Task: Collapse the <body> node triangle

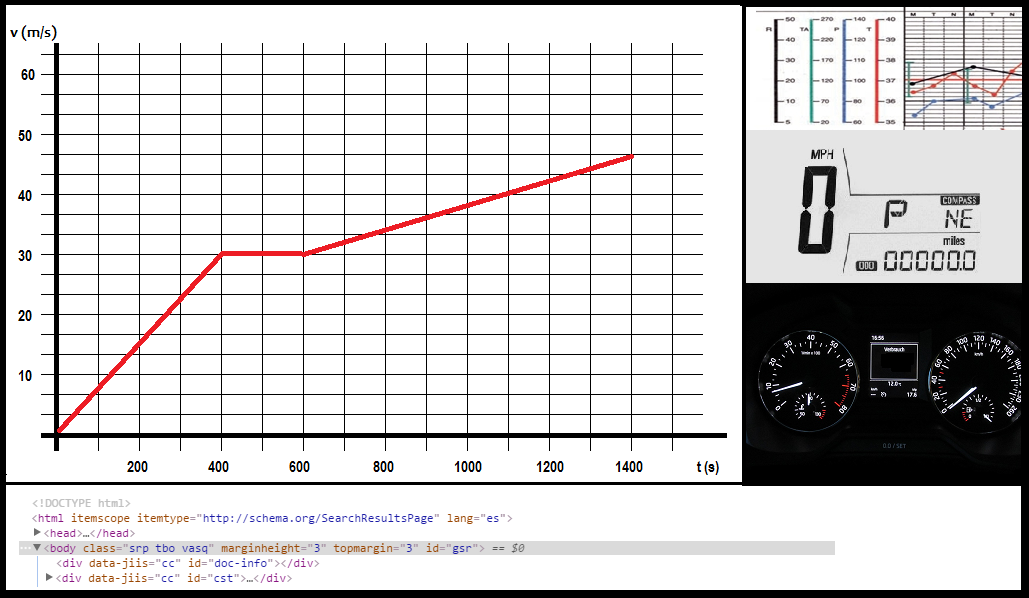Action: click(x=37, y=547)
